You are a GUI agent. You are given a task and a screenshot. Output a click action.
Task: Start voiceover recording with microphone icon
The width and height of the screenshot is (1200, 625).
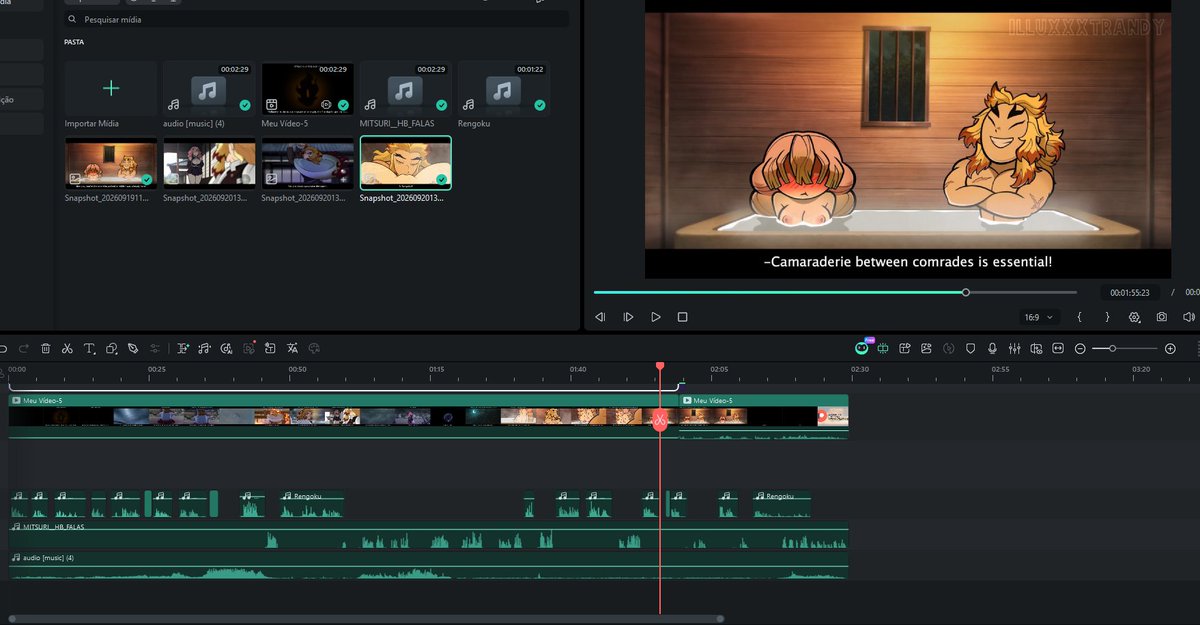(x=992, y=348)
